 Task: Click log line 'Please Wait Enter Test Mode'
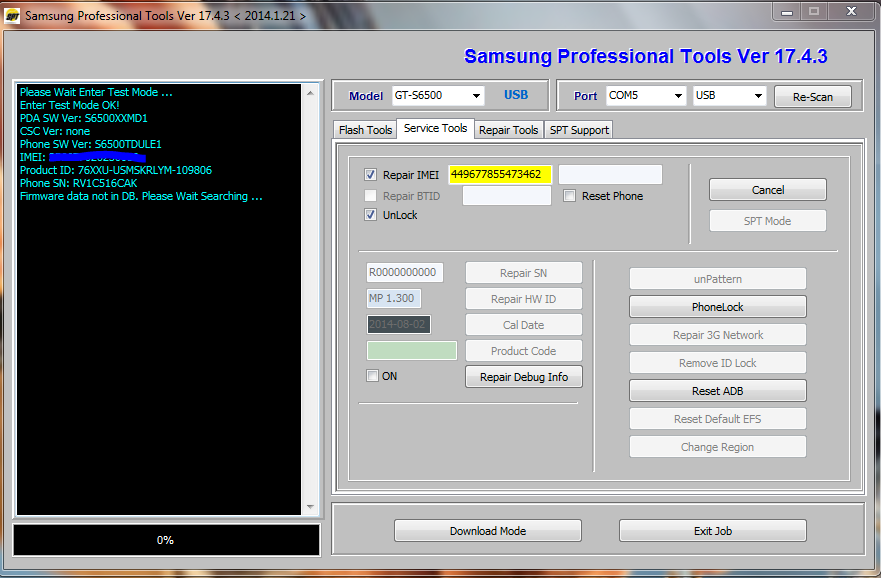pos(96,92)
